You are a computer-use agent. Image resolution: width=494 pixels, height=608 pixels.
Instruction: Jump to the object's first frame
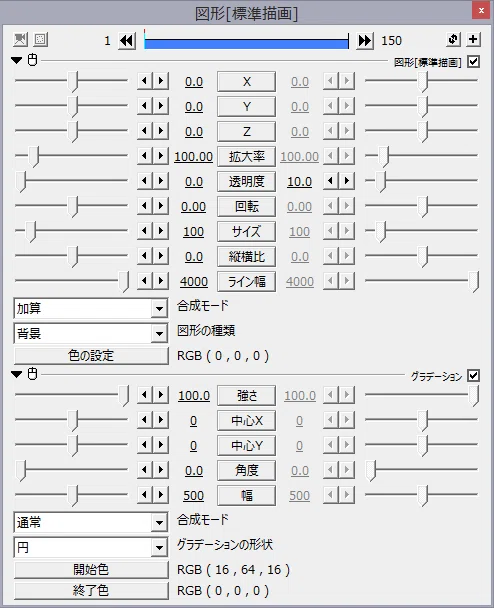(127, 40)
